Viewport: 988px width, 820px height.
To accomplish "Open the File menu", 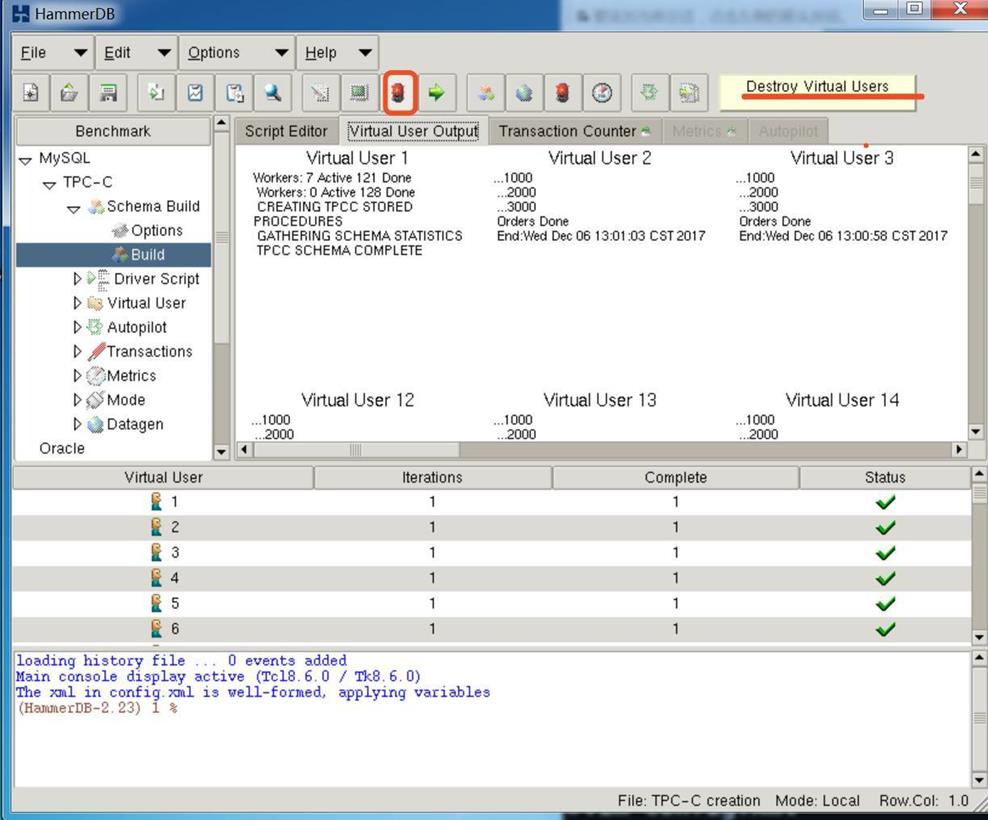I will point(33,53).
